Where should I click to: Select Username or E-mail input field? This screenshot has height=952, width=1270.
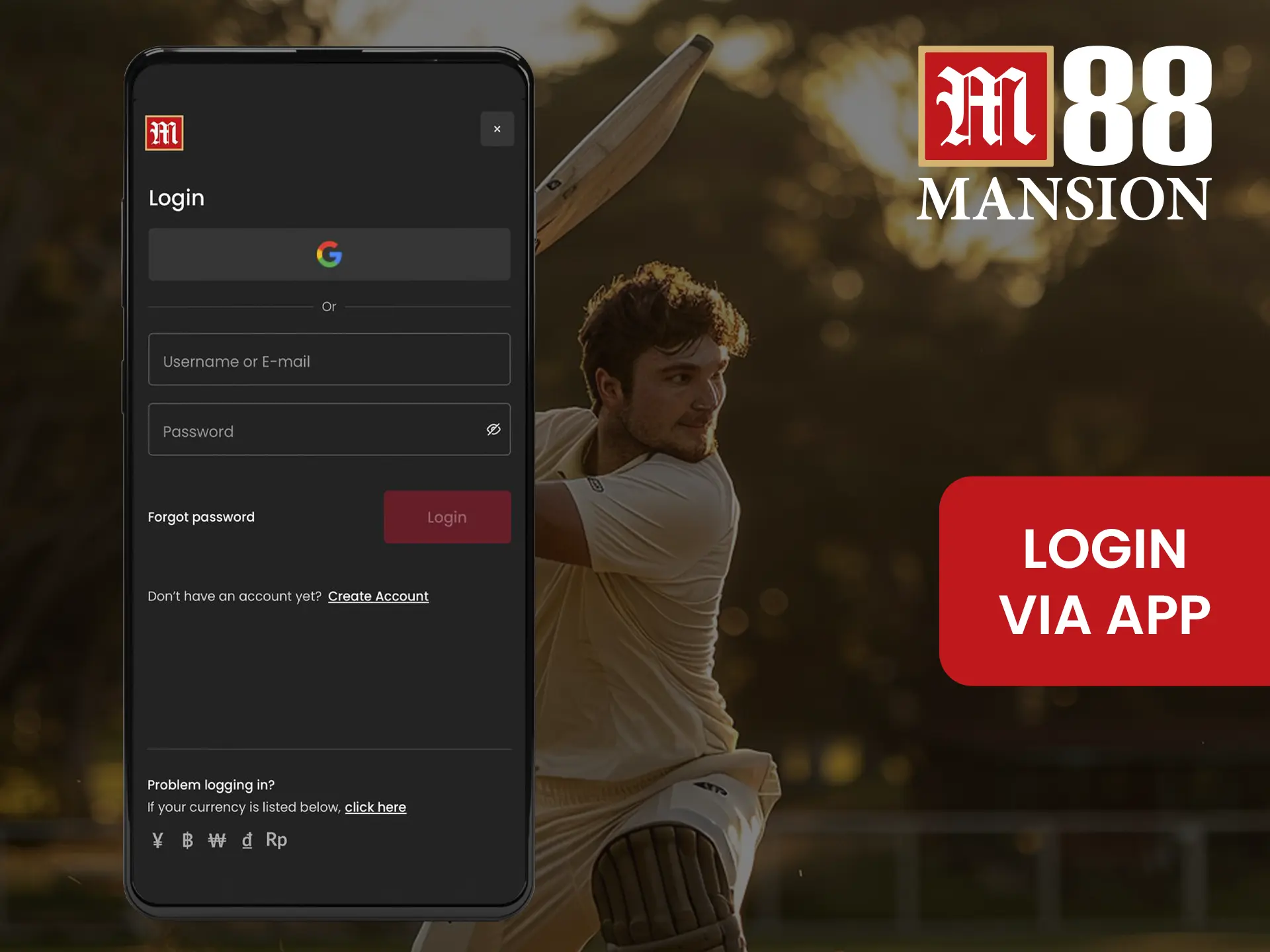(330, 359)
